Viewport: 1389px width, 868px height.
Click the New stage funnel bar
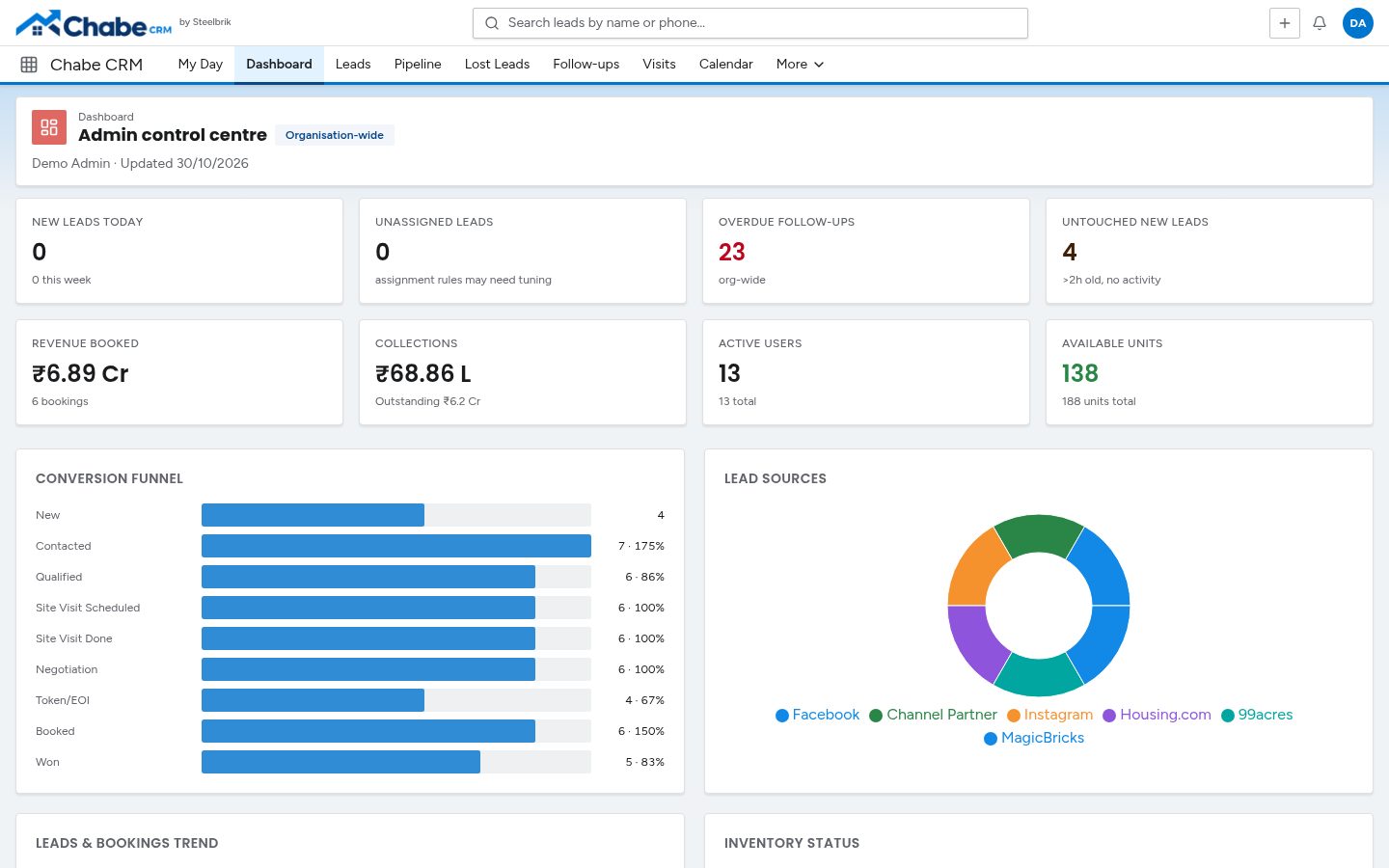313,515
